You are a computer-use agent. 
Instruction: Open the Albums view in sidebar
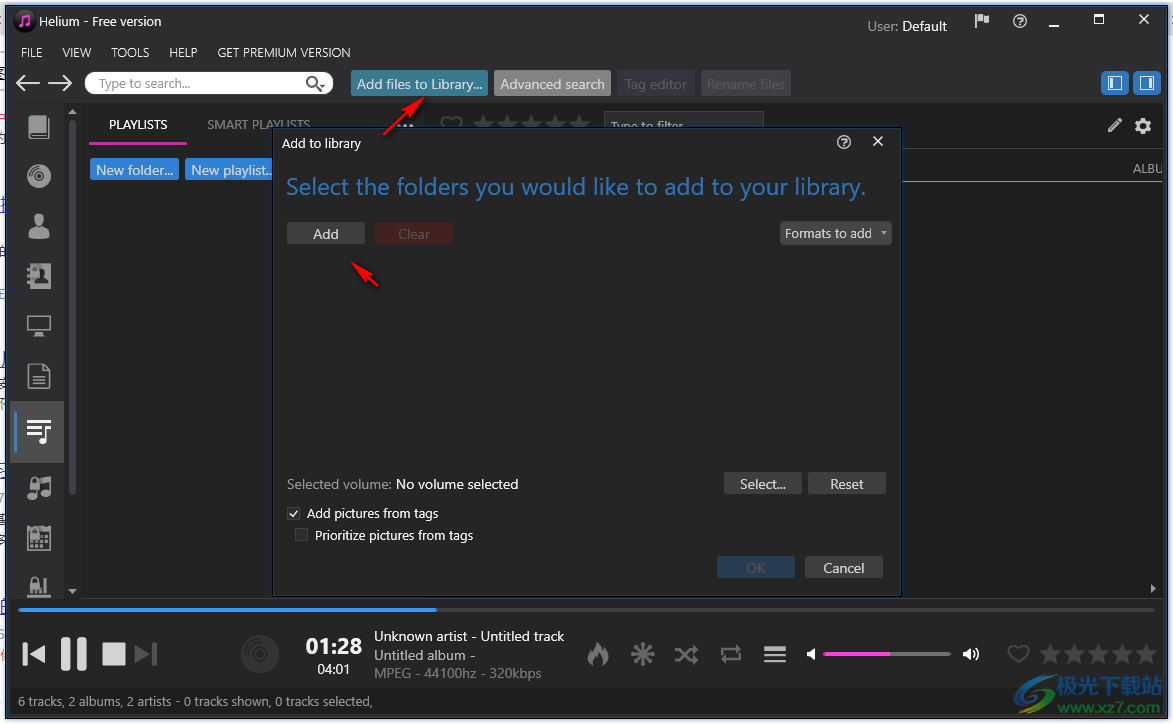coord(39,176)
